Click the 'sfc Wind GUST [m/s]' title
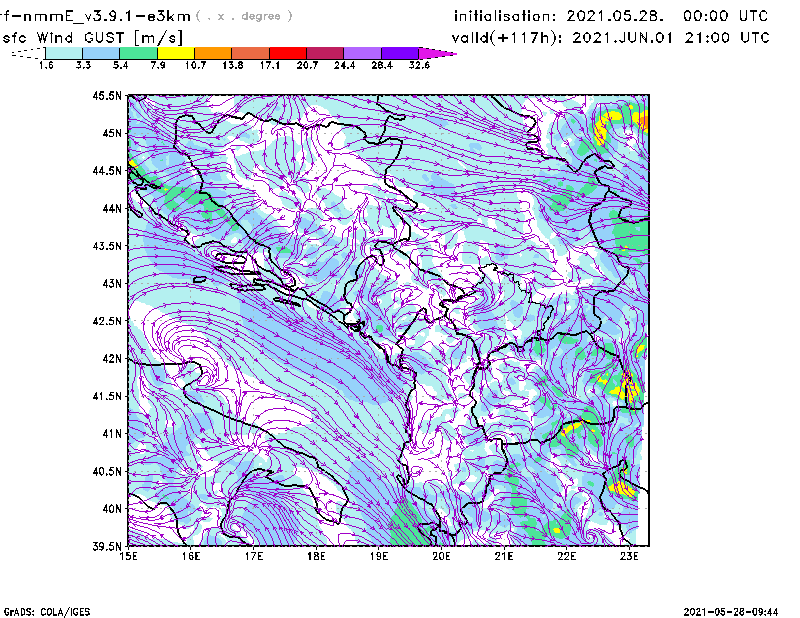 (x=93, y=38)
